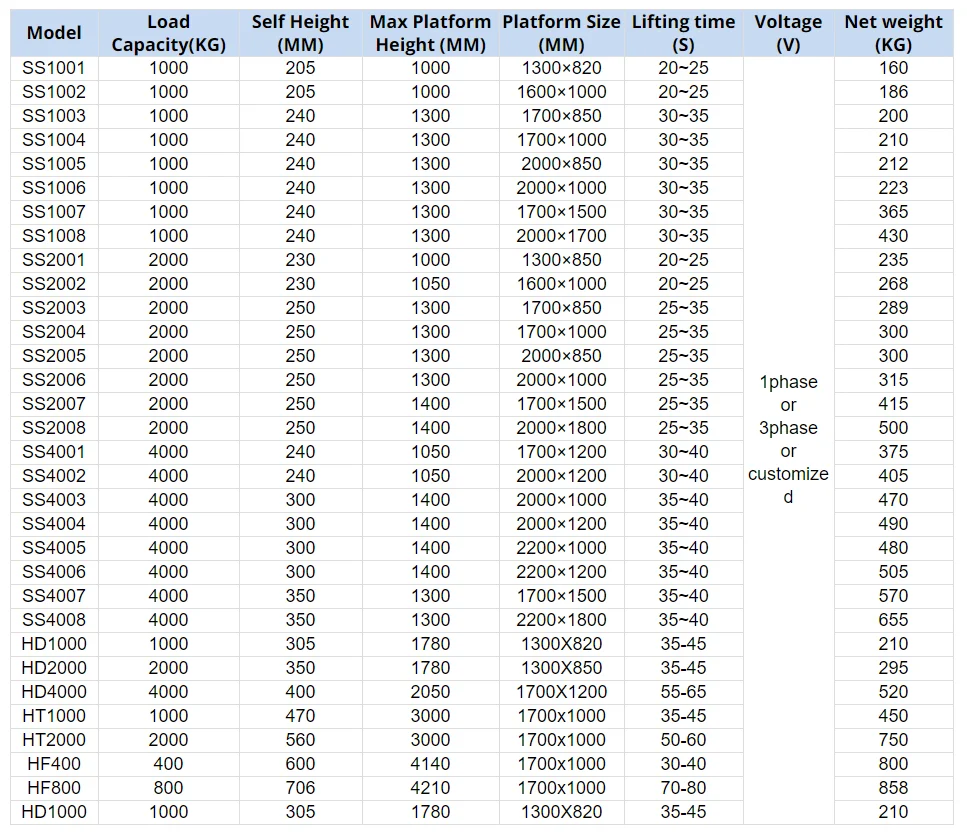Click net weight 655 for SS4008

point(894,620)
